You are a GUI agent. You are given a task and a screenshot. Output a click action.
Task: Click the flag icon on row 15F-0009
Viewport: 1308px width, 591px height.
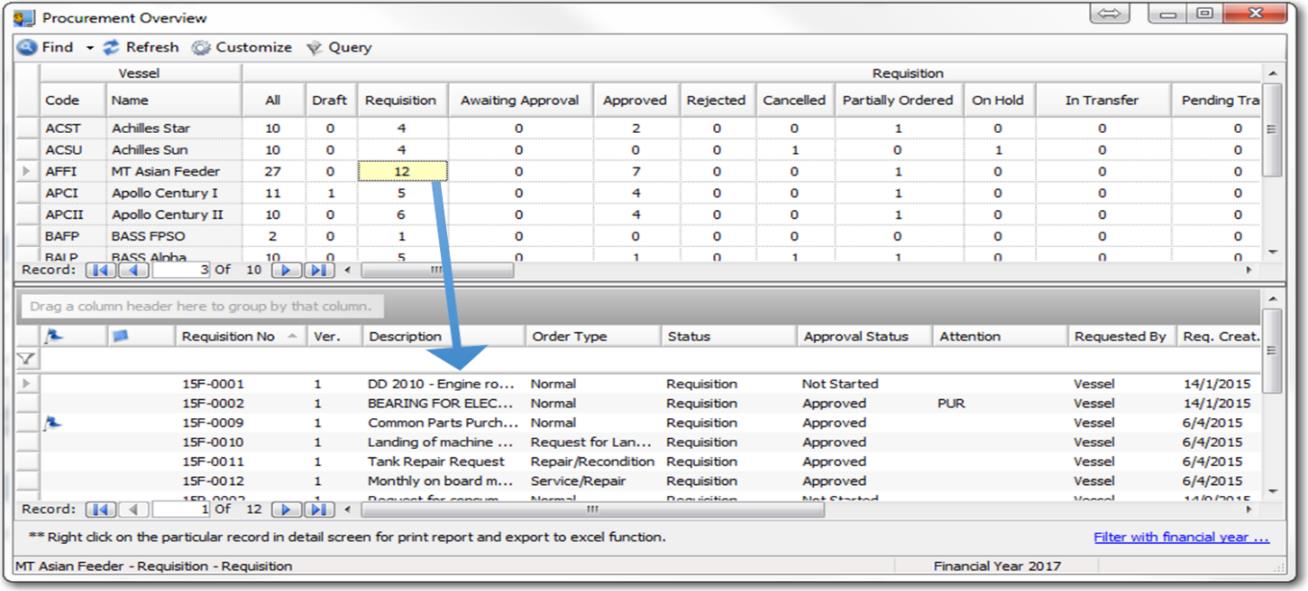[52, 423]
